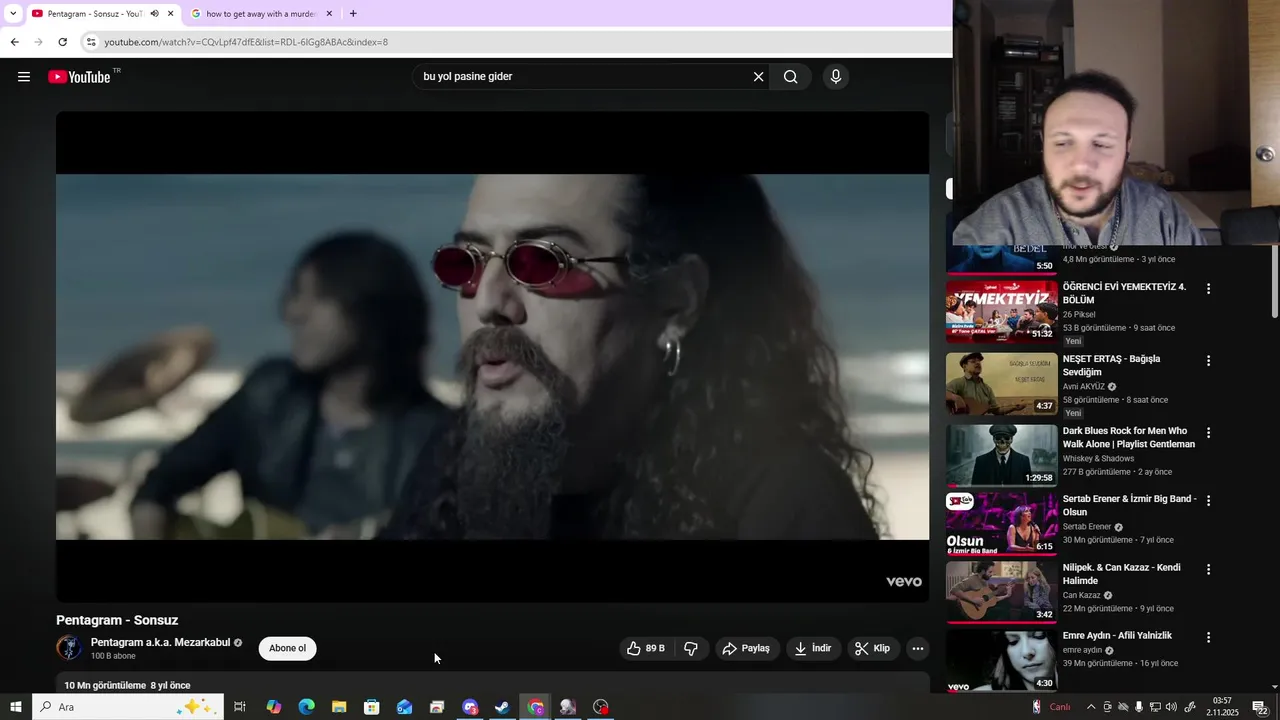Open Chrome from taskbar
Screen dimensions: 1280x720
click(x=536, y=707)
